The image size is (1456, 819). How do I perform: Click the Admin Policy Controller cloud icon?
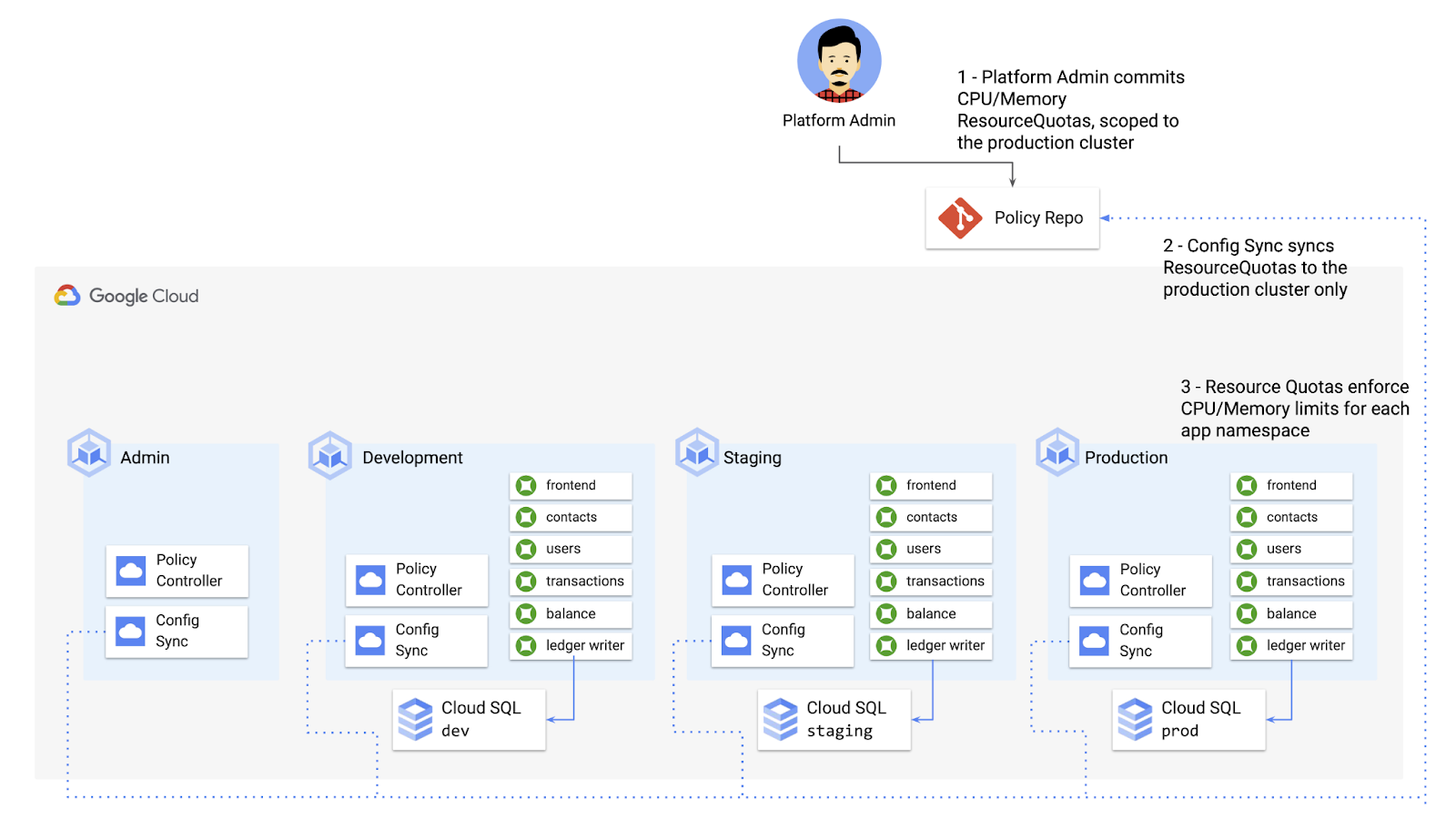tap(131, 571)
